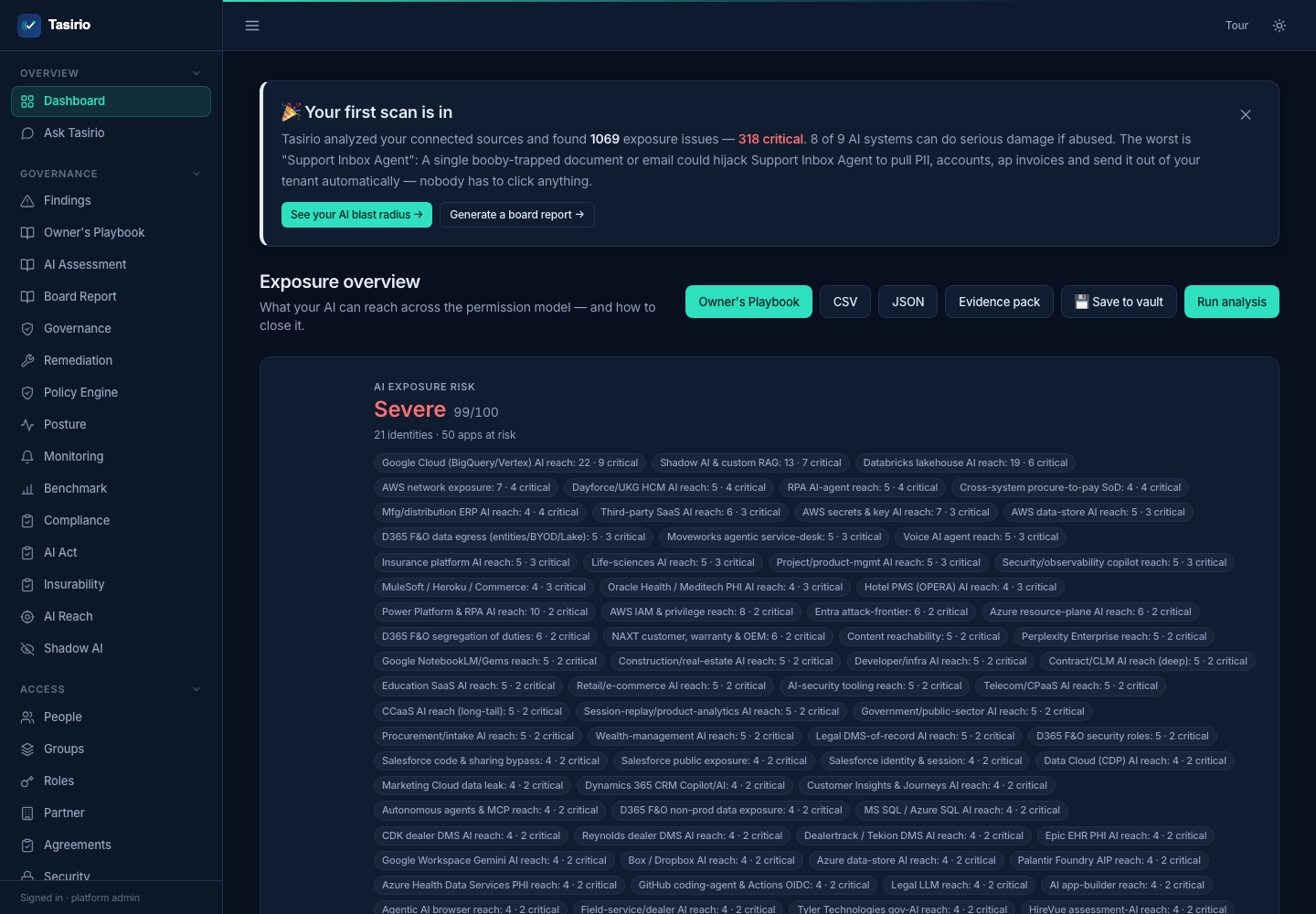1316x914 pixels.
Task: Go to Remediation in the sidebar
Action: [x=111, y=361]
